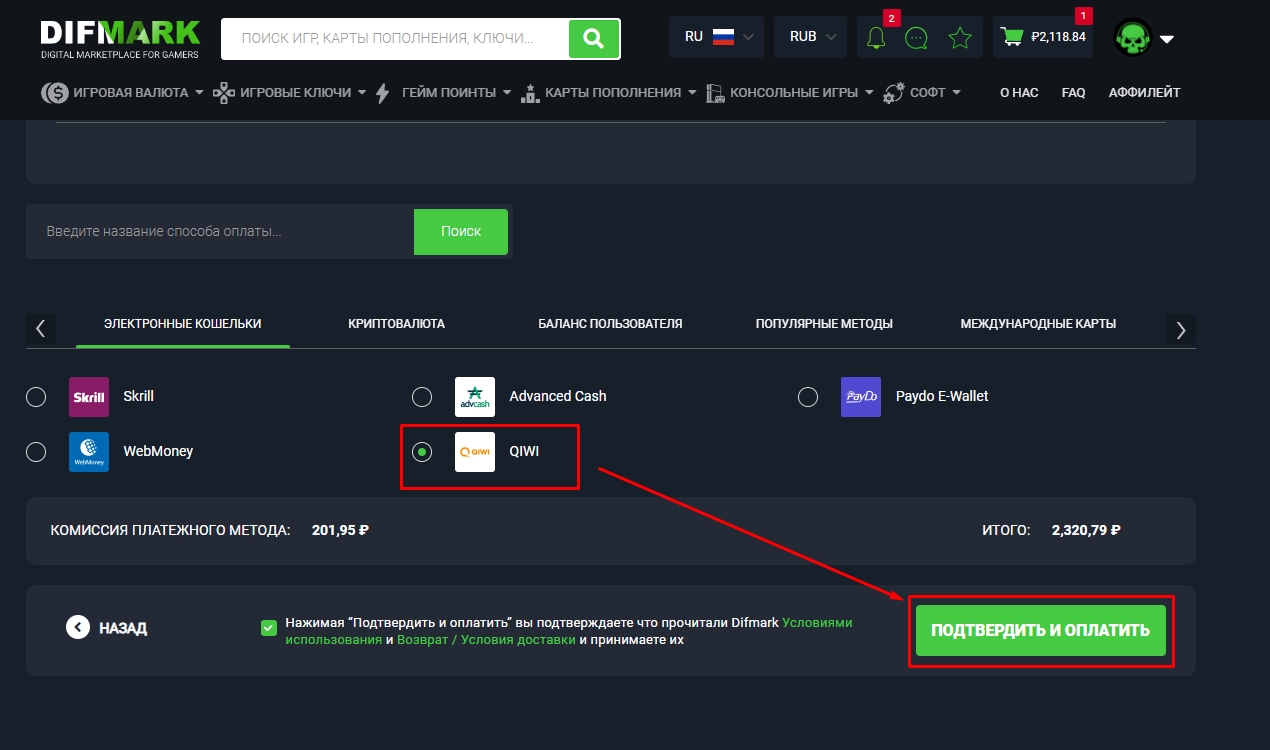
Task: Focus the main game search field
Action: click(x=395, y=39)
